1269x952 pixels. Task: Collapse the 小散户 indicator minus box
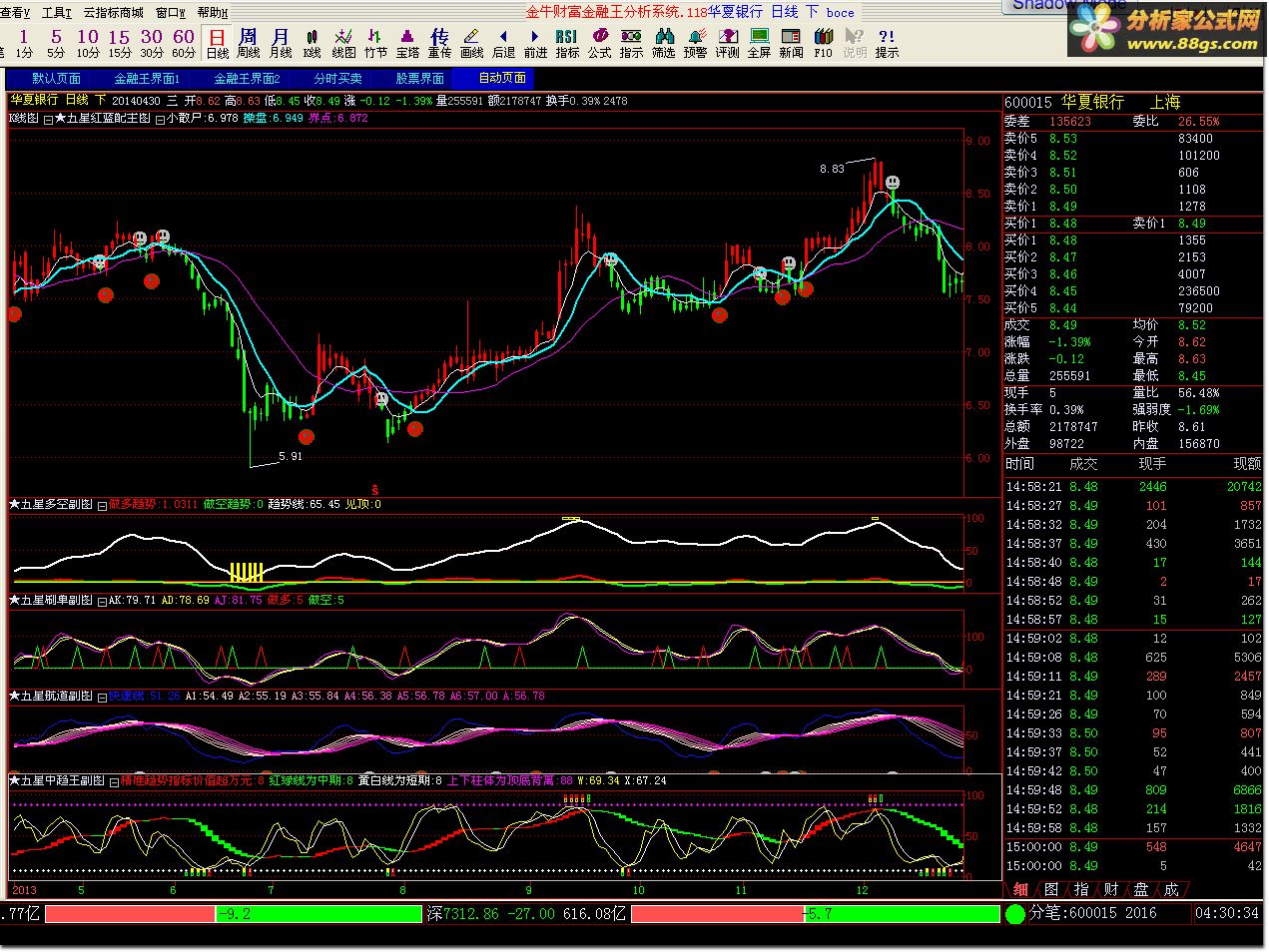tap(160, 118)
